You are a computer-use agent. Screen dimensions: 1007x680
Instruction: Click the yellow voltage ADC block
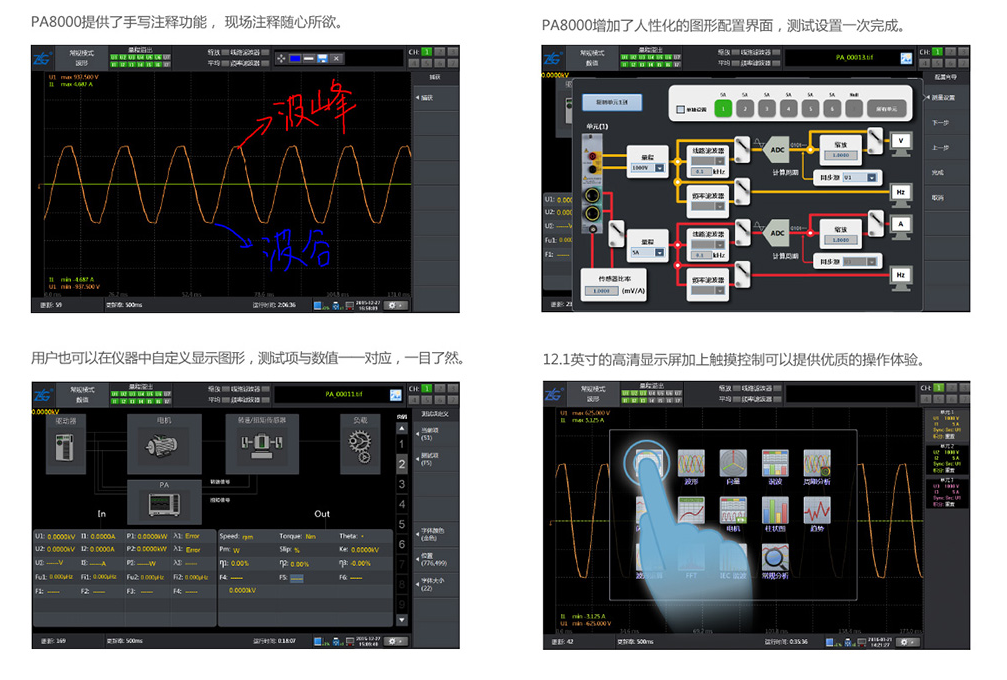click(x=776, y=150)
